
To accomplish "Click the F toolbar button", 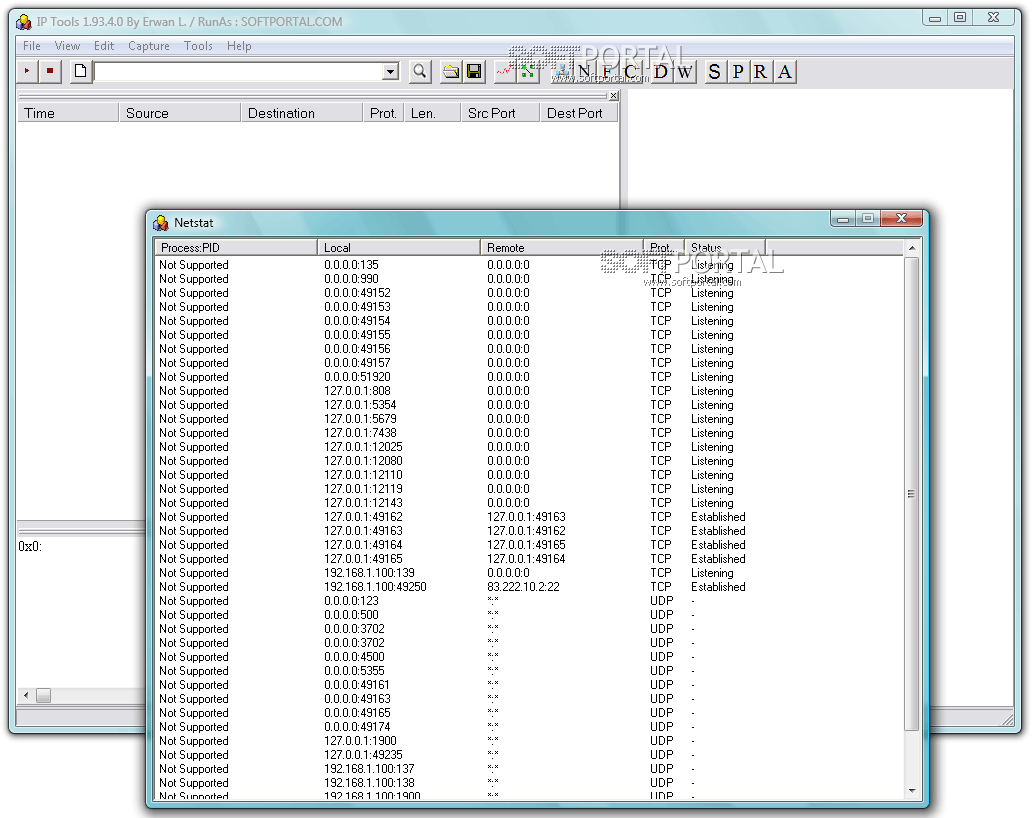I will (x=607, y=71).
